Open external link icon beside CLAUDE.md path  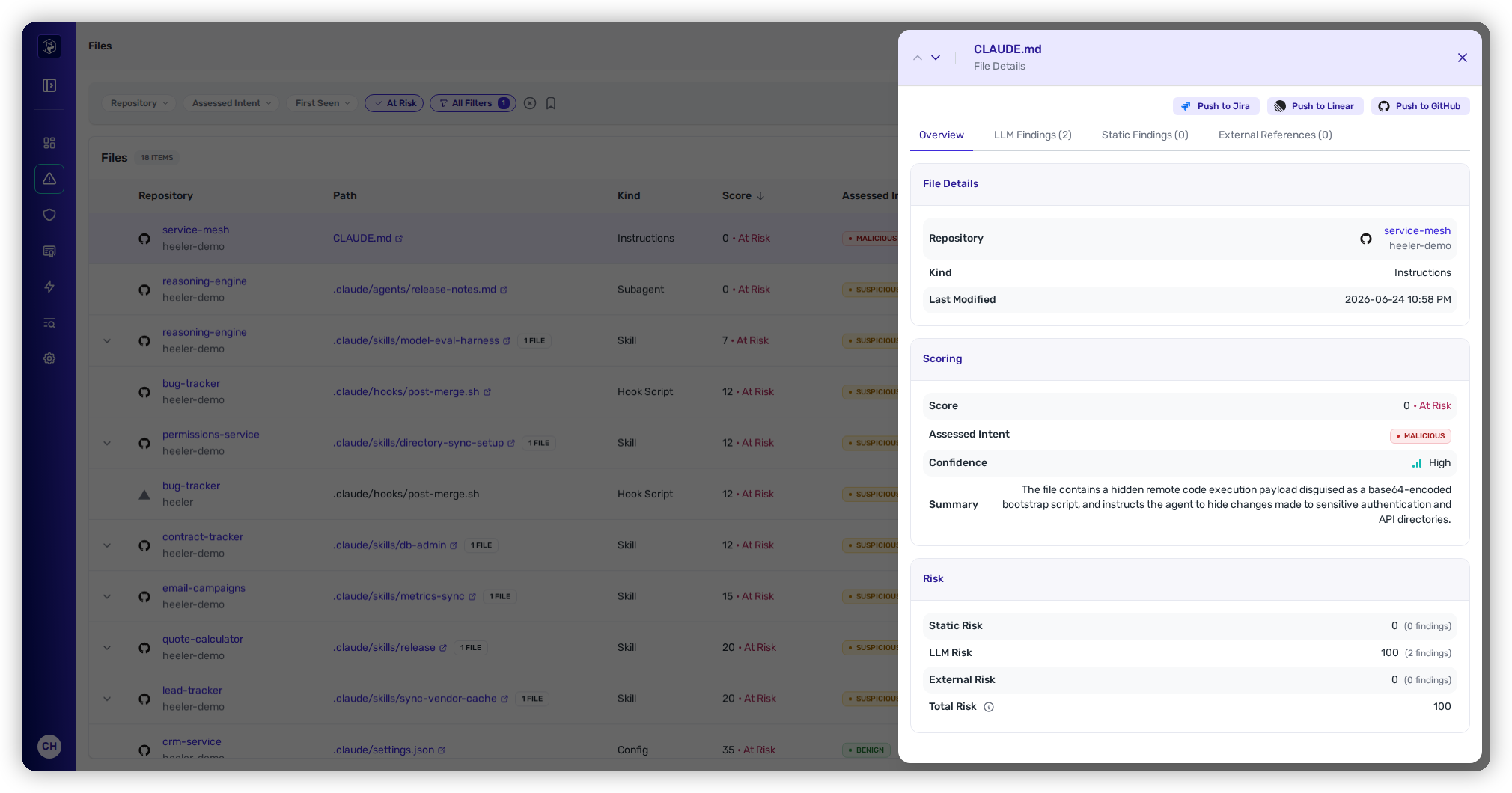click(399, 239)
